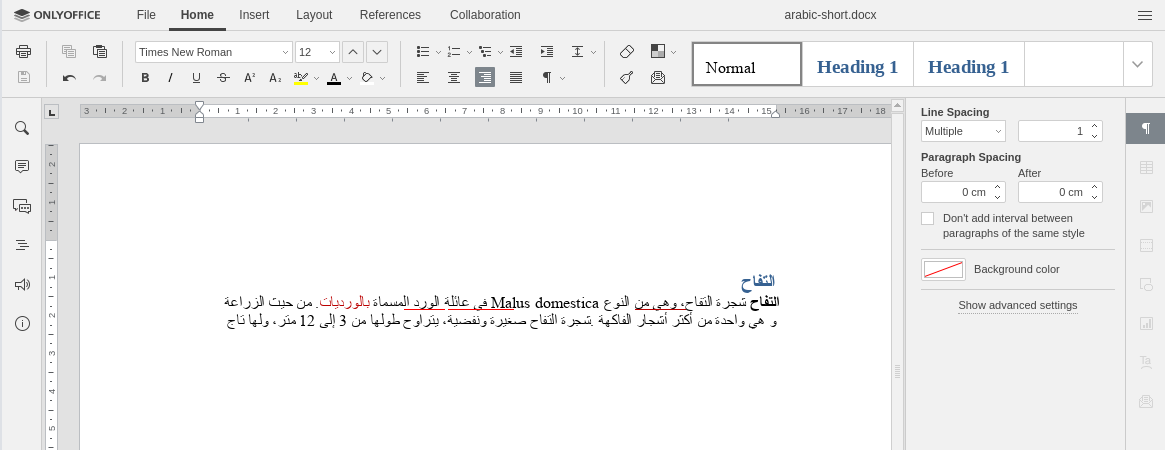Viewport: 1165px width, 450px height.
Task: Decrease paragraph indent
Action: (x=516, y=52)
